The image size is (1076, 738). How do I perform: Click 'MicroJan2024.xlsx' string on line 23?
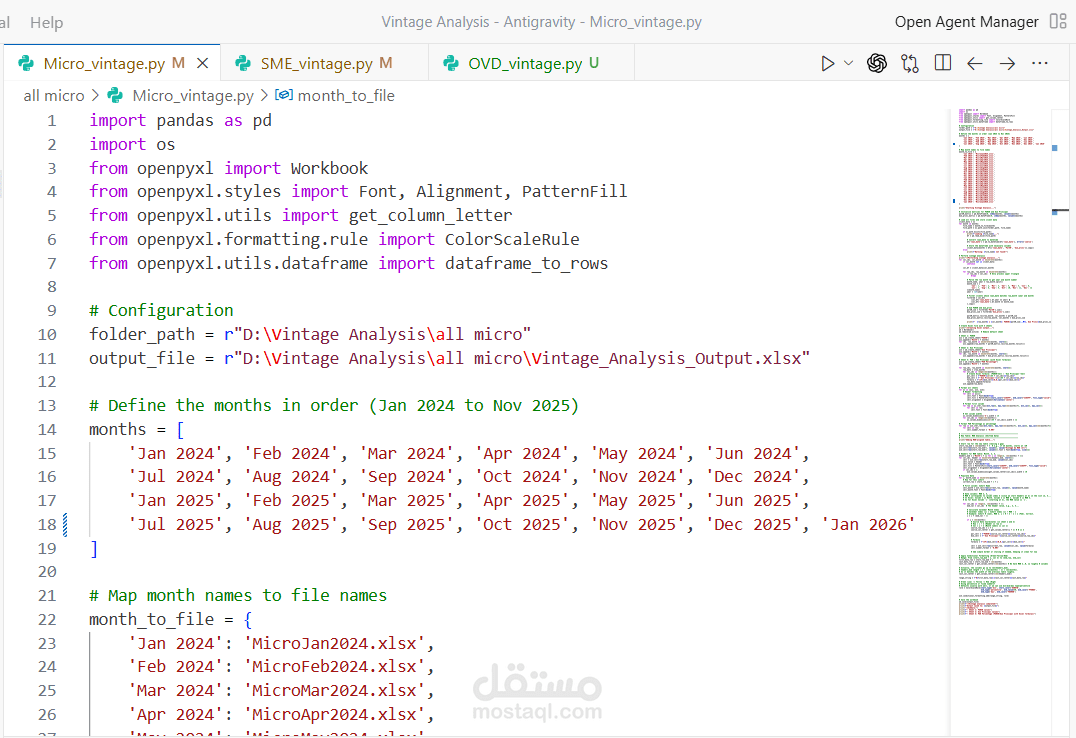click(334, 644)
